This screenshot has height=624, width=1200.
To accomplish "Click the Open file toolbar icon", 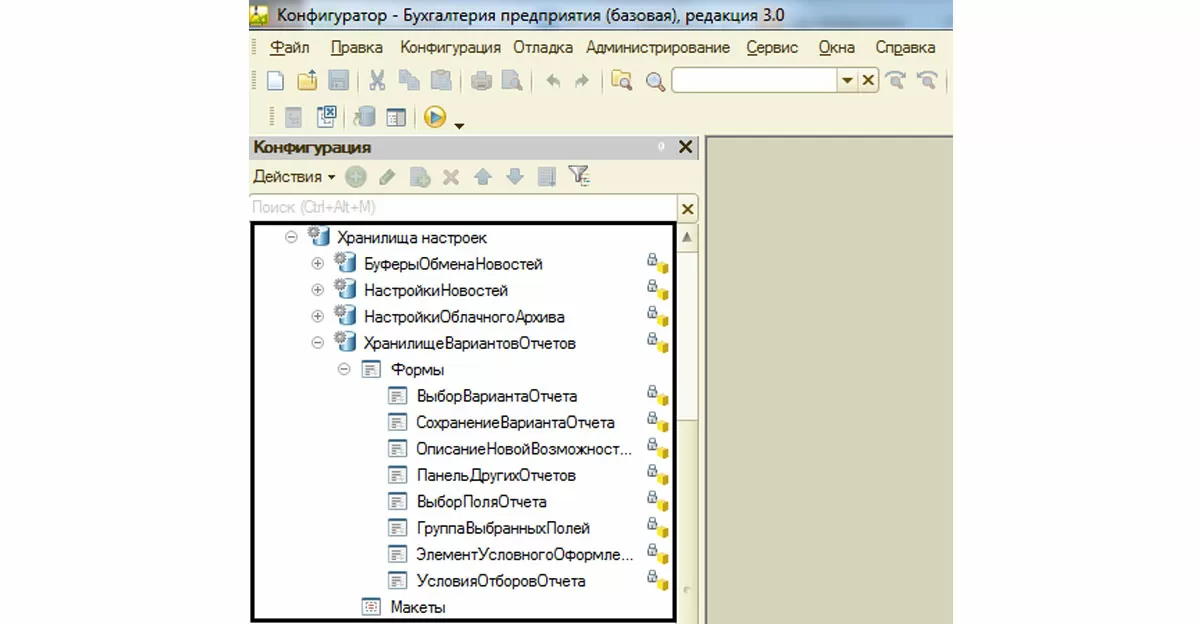I will (x=307, y=81).
